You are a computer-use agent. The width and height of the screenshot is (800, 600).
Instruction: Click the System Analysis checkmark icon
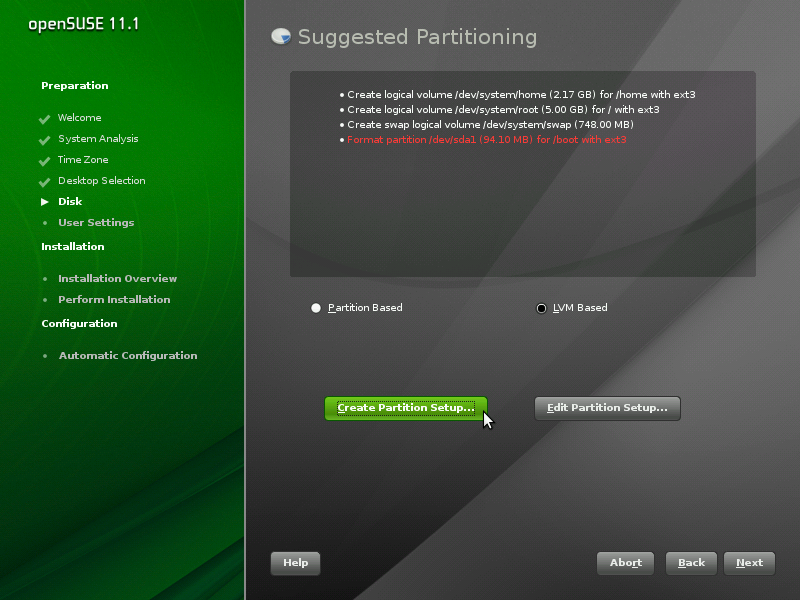(44, 140)
